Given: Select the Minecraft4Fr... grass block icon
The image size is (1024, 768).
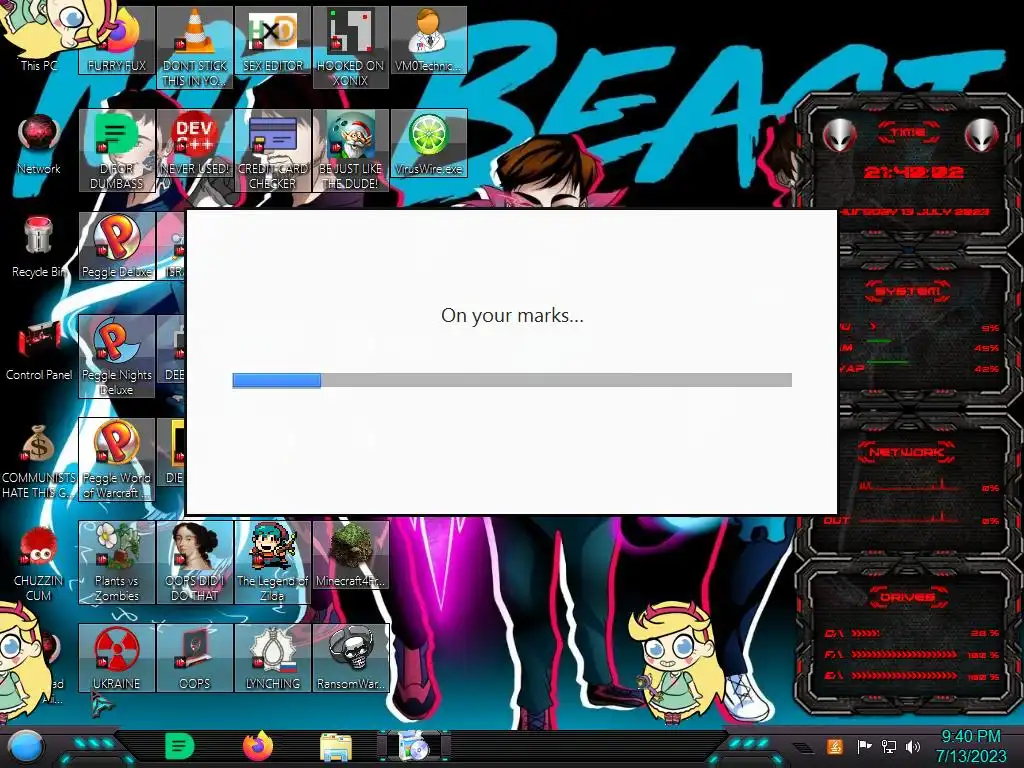Looking at the screenshot, I should point(350,555).
